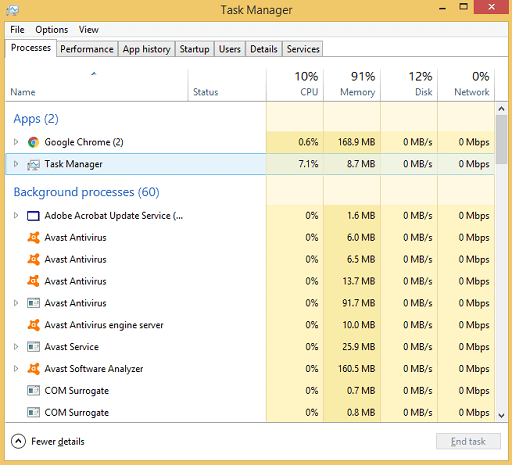Image resolution: width=512 pixels, height=465 pixels.
Task: Expand Adobe Acrobat Update Service entry
Action: (16, 216)
